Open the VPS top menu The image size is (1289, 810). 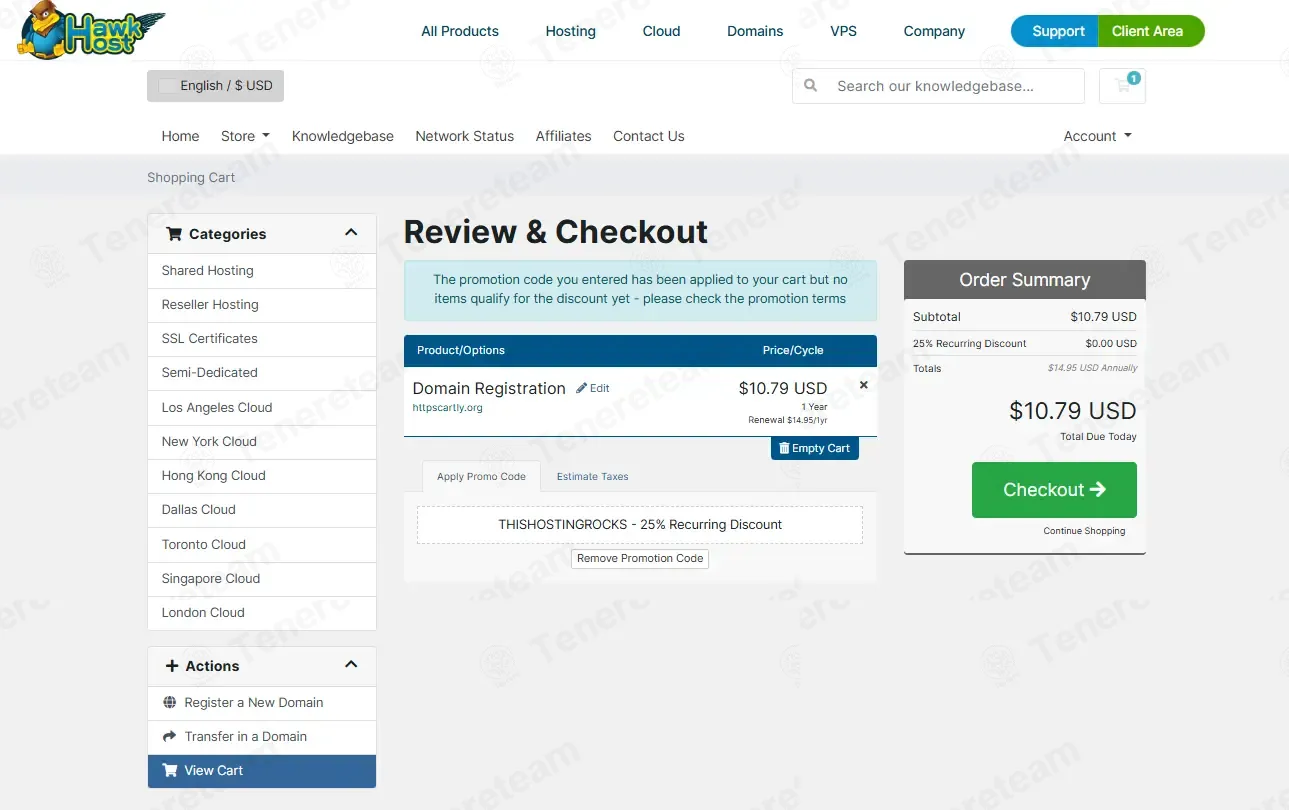(x=843, y=31)
